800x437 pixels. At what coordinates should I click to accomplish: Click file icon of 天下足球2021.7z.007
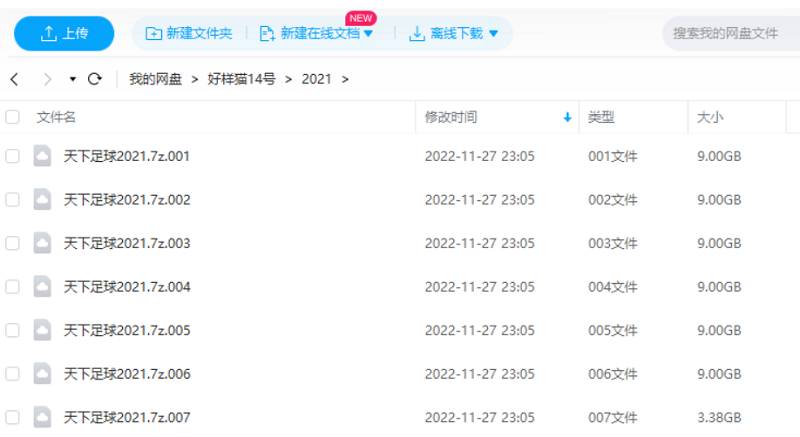[42, 417]
